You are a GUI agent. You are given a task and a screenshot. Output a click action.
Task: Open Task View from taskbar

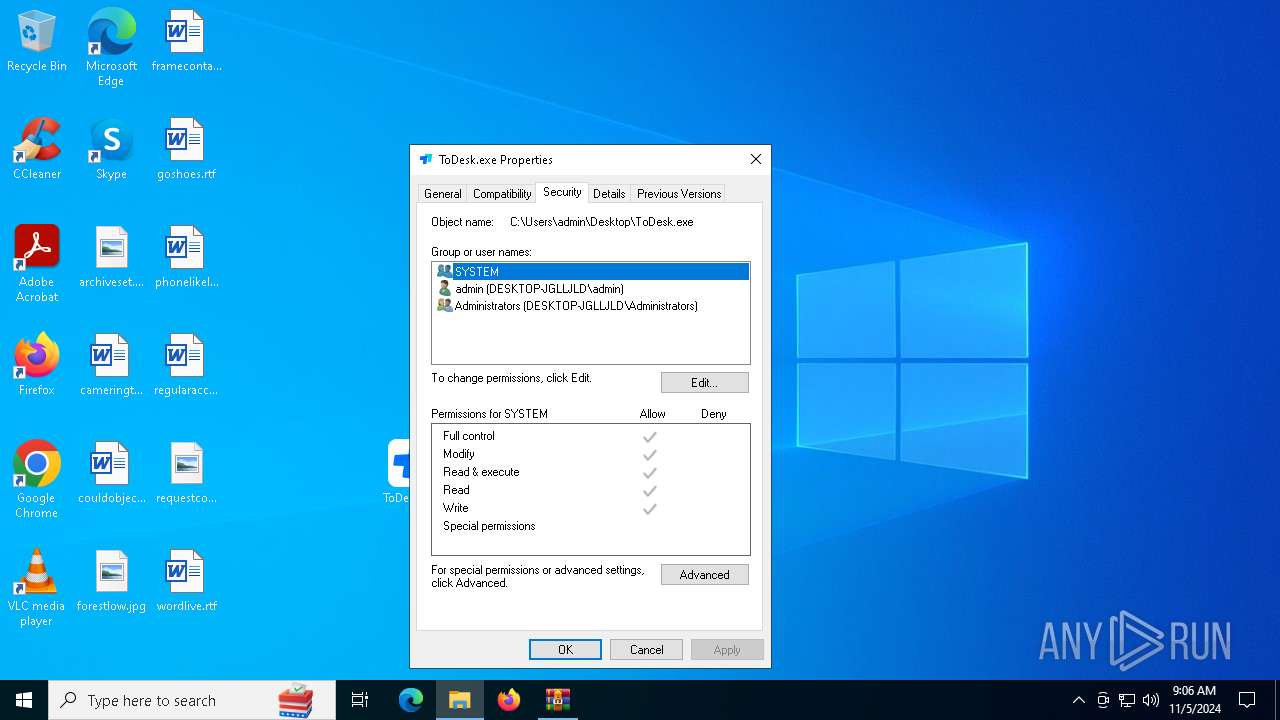tap(360, 700)
